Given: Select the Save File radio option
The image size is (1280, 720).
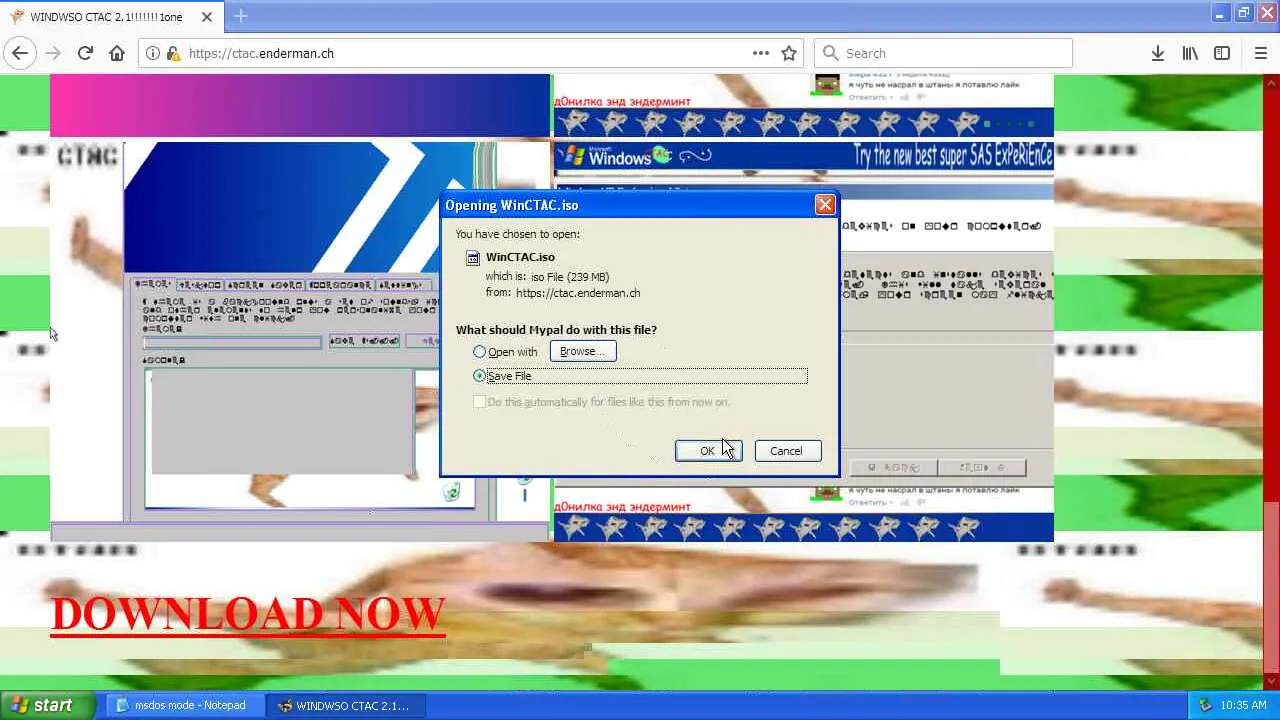Looking at the screenshot, I should tap(480, 376).
